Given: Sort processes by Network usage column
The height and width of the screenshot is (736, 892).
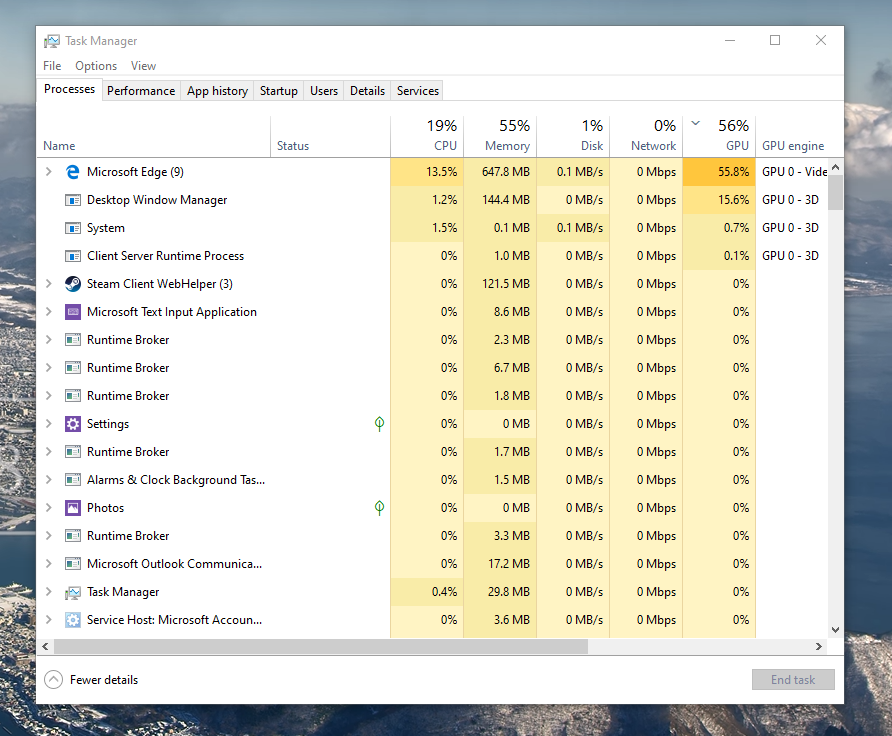Looking at the screenshot, I should pos(646,137).
